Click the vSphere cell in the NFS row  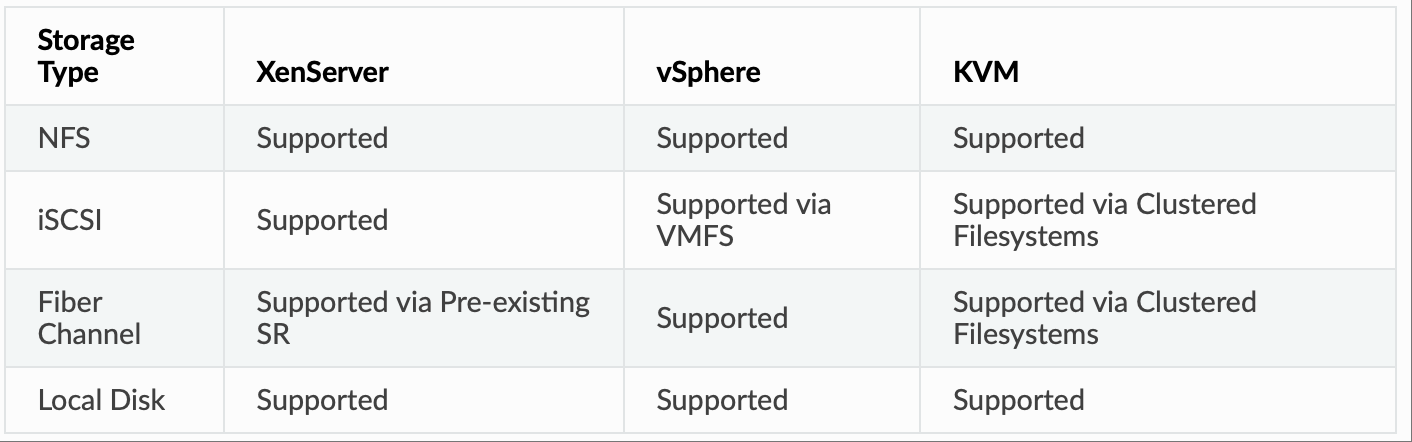tap(722, 137)
